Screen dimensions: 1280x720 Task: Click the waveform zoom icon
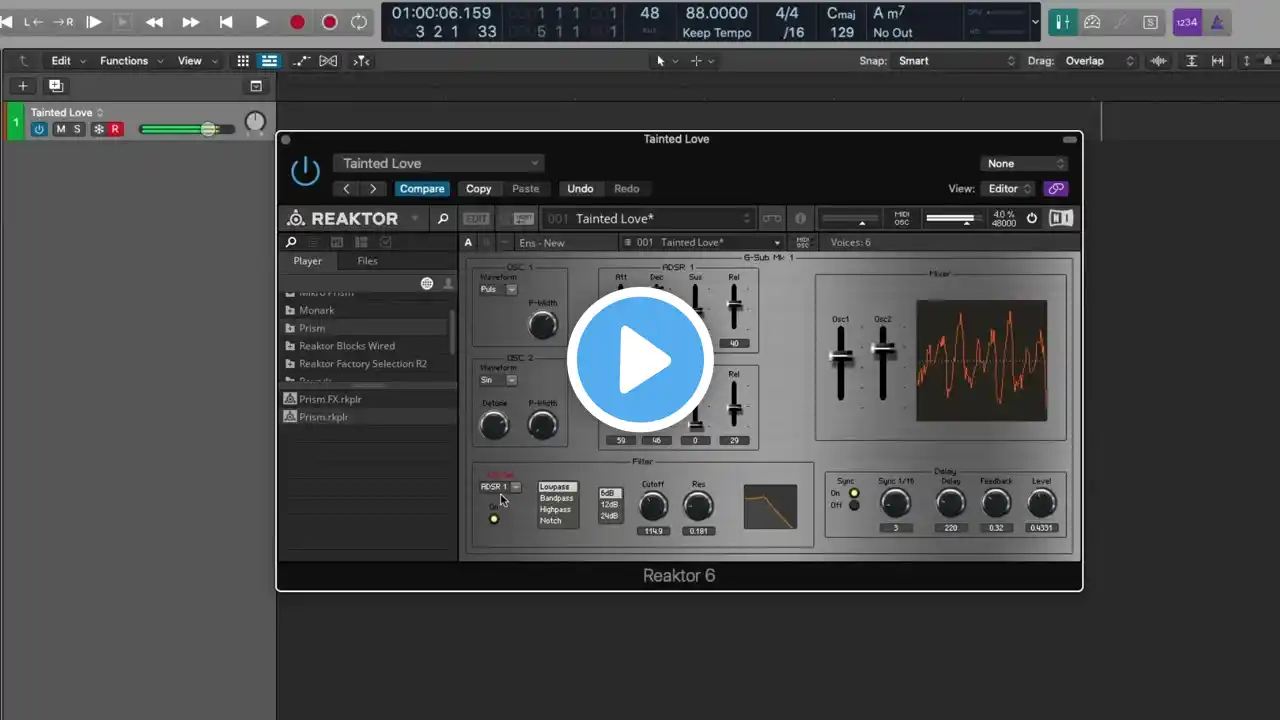(x=1159, y=61)
